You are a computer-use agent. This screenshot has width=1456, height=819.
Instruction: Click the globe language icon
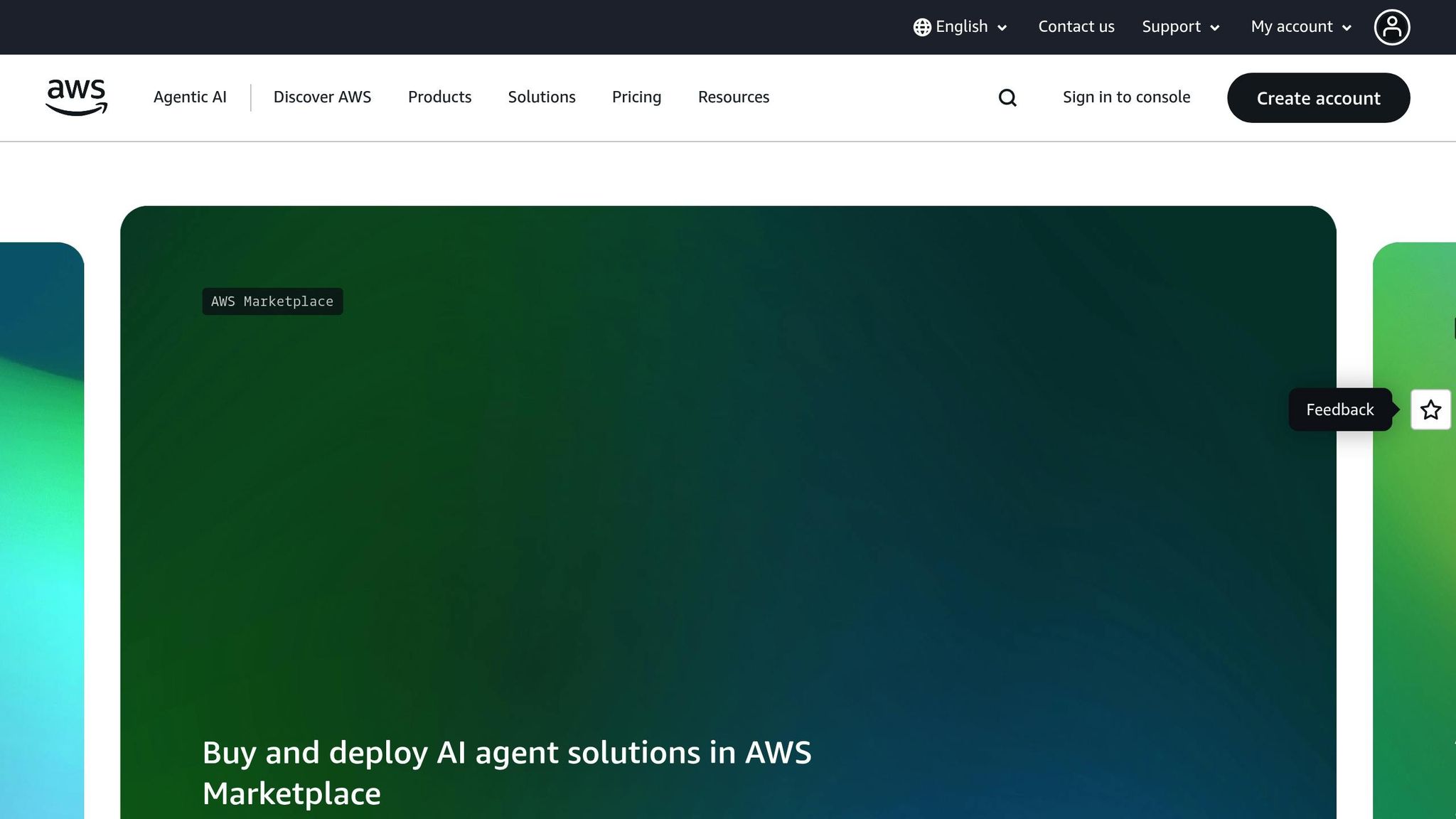pos(922,27)
